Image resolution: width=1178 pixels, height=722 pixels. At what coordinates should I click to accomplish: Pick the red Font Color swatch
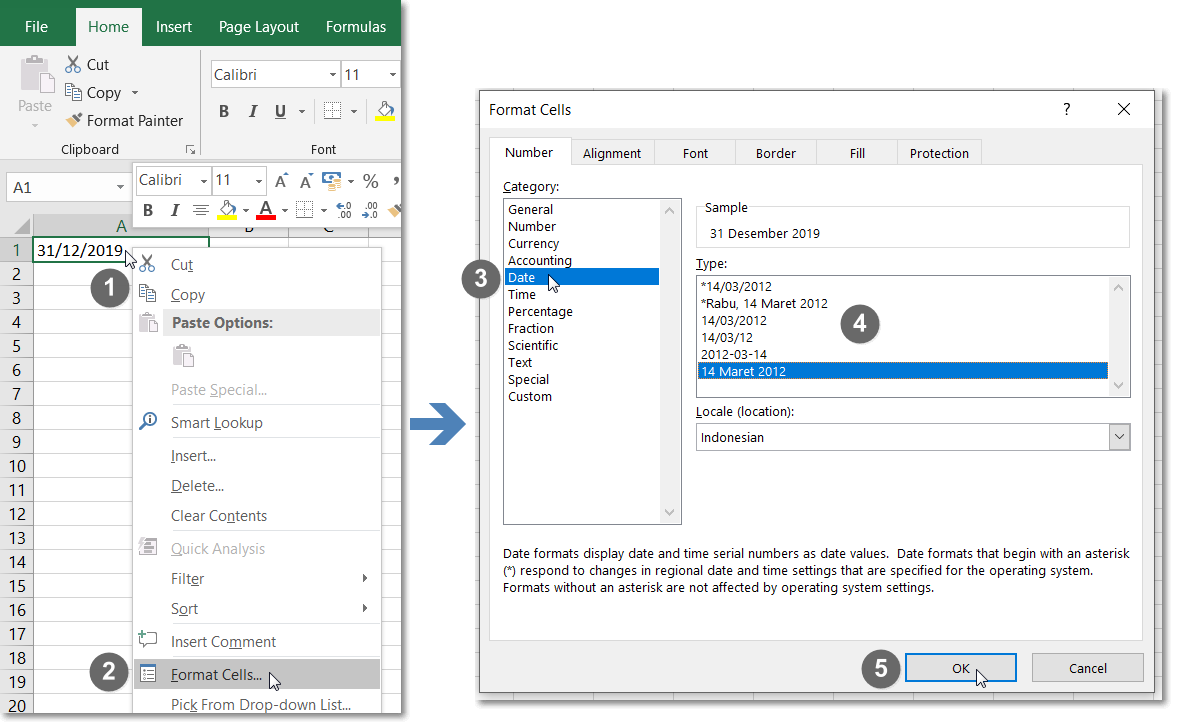[268, 210]
